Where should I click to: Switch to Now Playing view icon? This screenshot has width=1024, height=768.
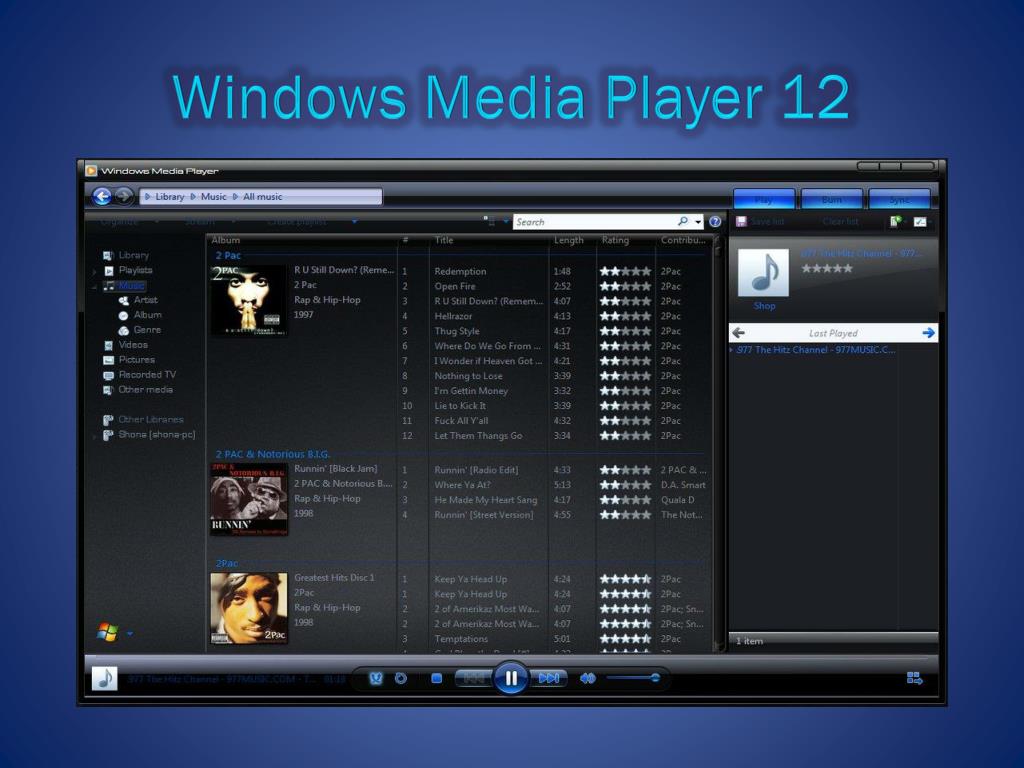point(914,679)
